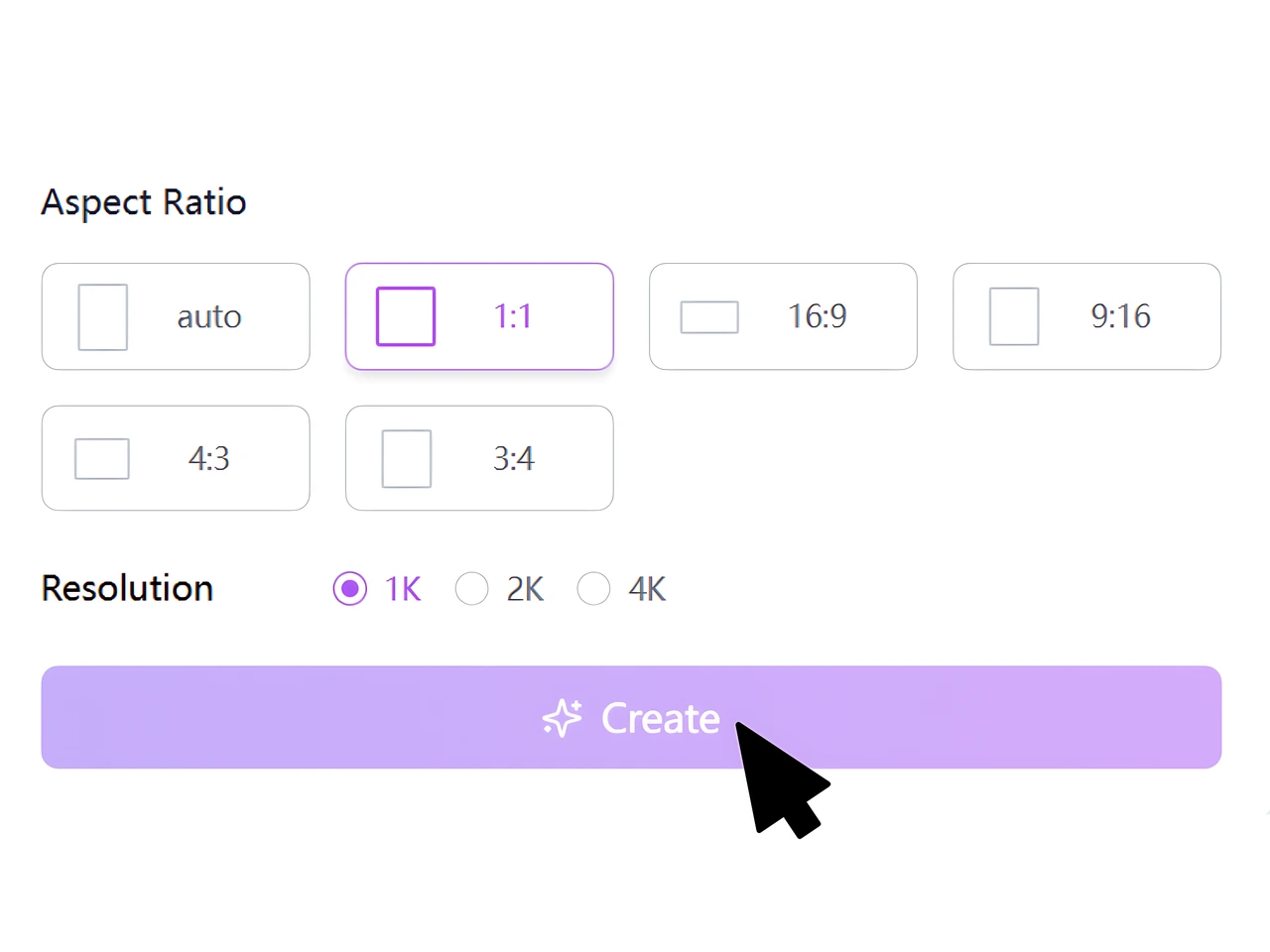
Task: Pick the "1:1" aspect ratio text
Action: (x=513, y=316)
